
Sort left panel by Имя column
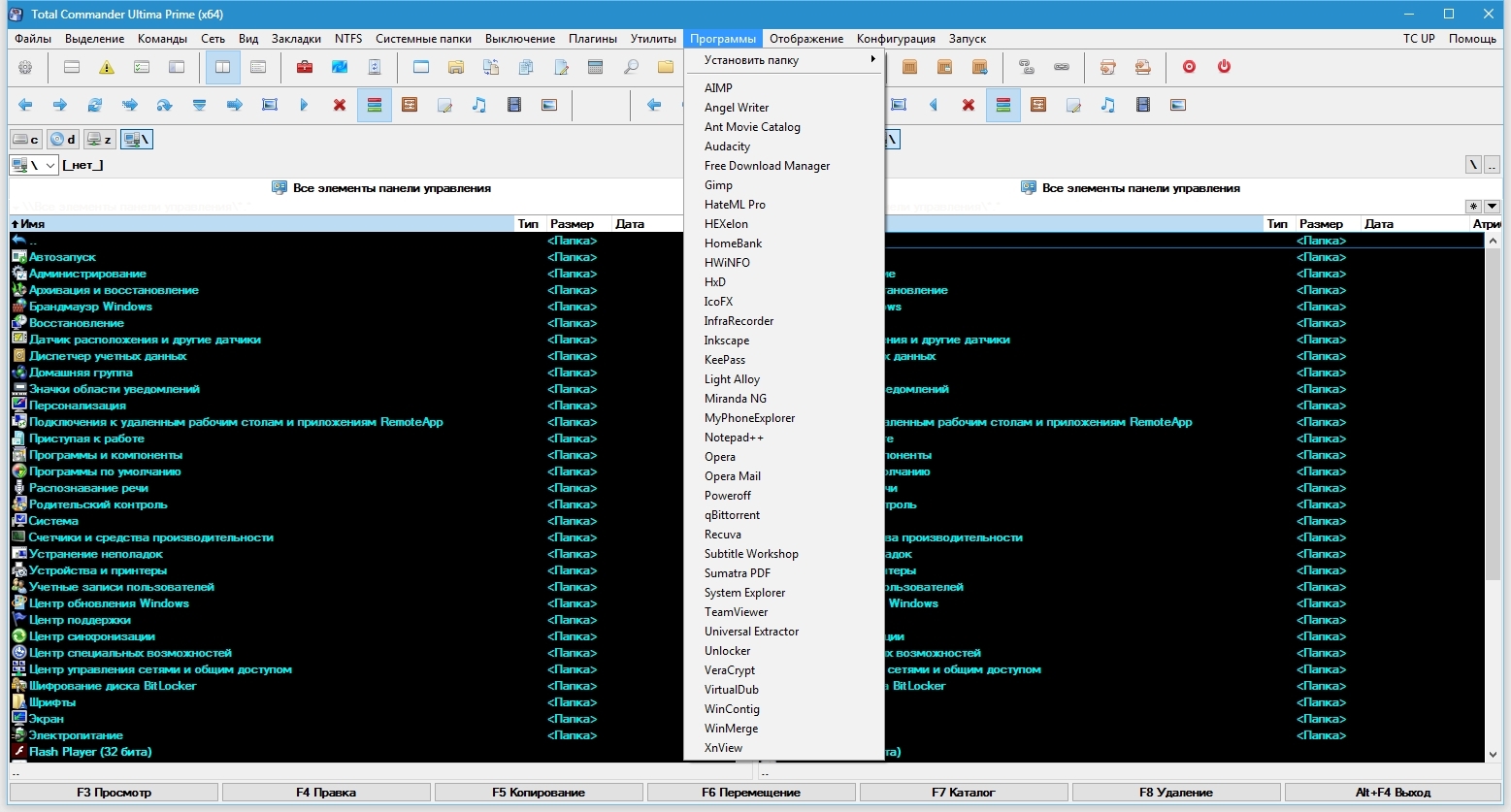(x=261, y=223)
